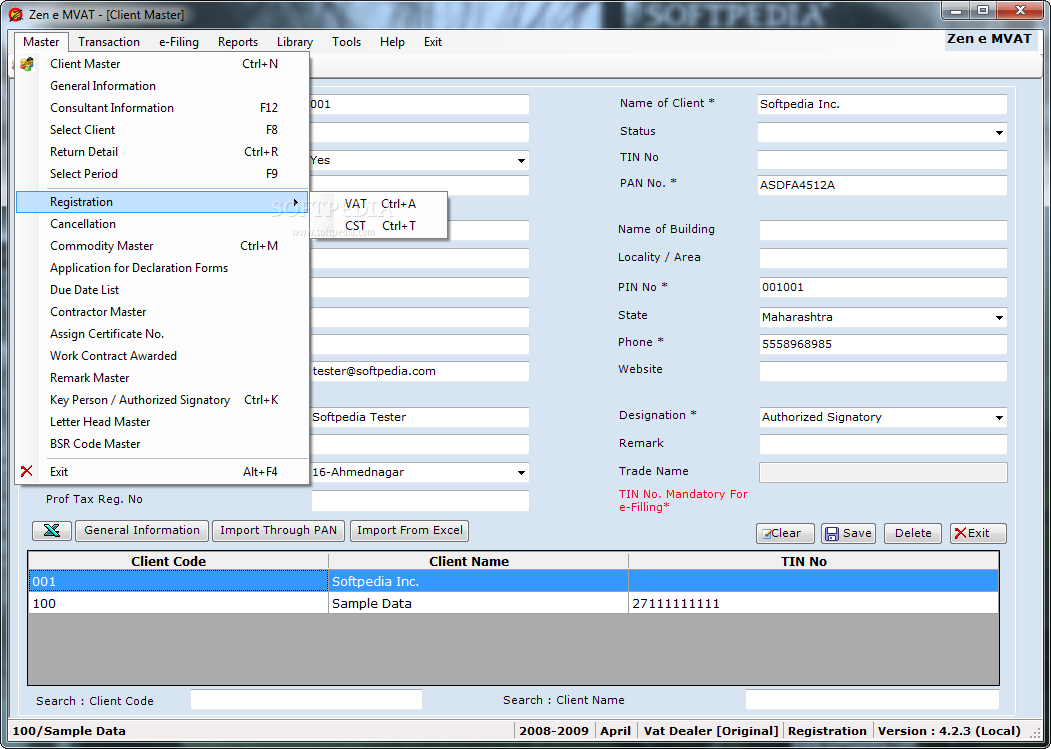Click the Zen e MVAT title bar icon
The width and height of the screenshot is (1051, 749).
tap(15, 14)
